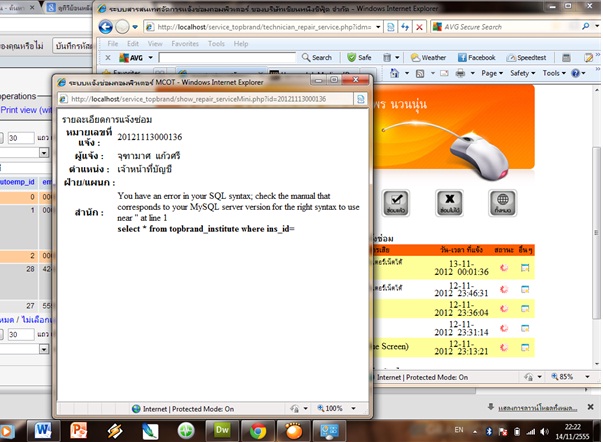Click the AVG toolbar Search button
Viewport: 603px width, 442px height.
click(317, 58)
